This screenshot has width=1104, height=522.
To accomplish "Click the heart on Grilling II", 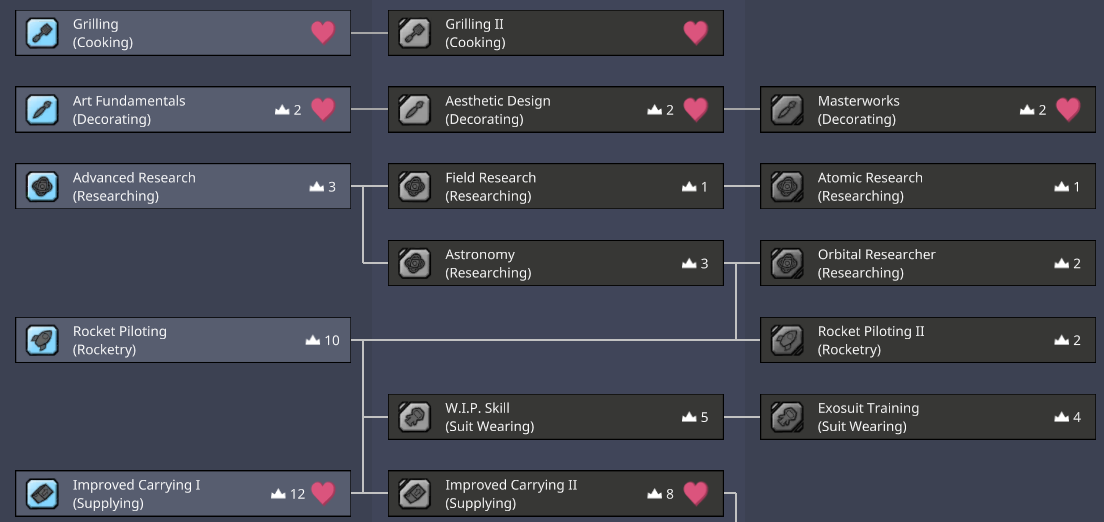I will click(695, 33).
